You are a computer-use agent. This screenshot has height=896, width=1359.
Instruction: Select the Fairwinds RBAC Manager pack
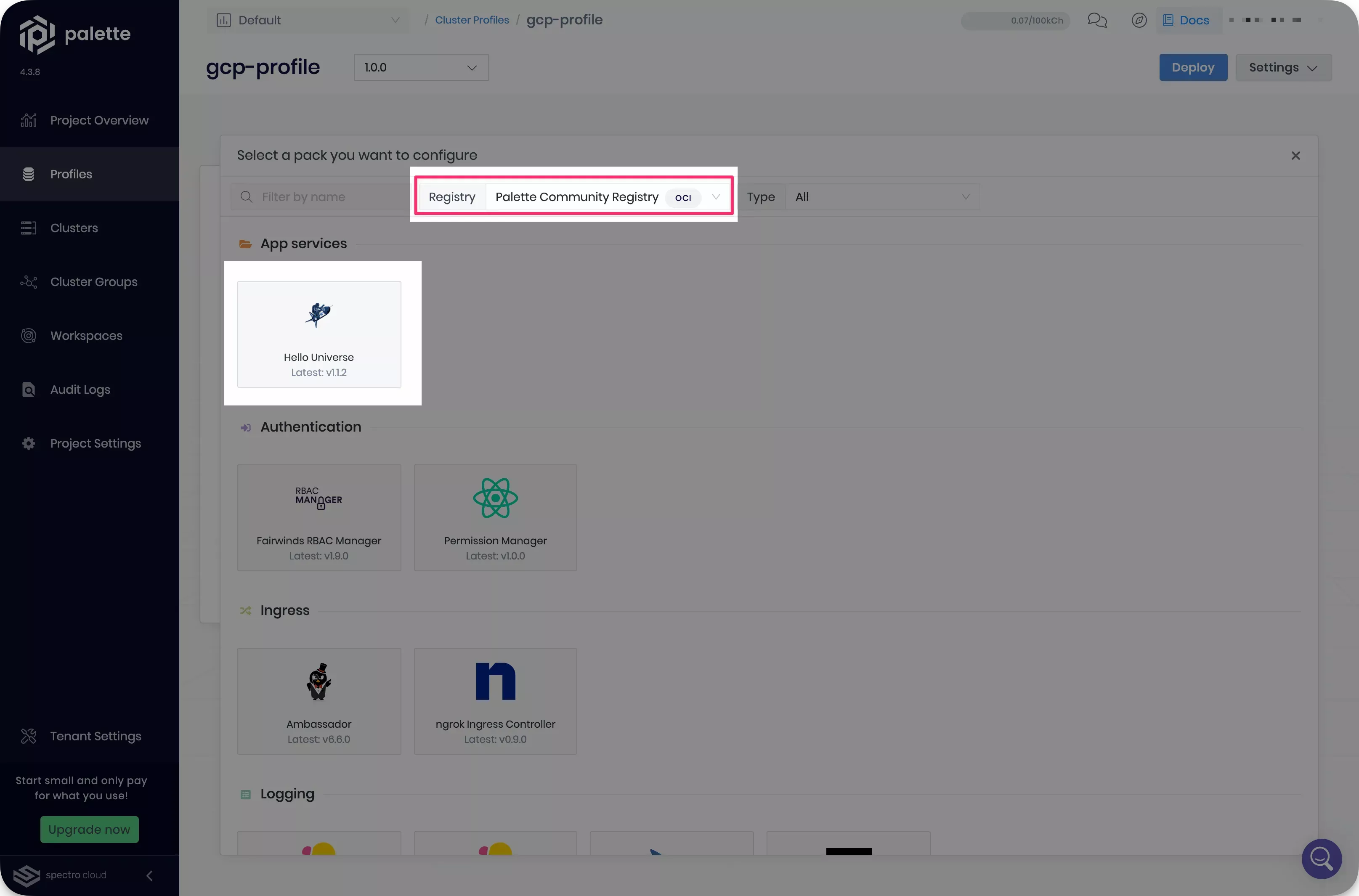[x=319, y=518]
